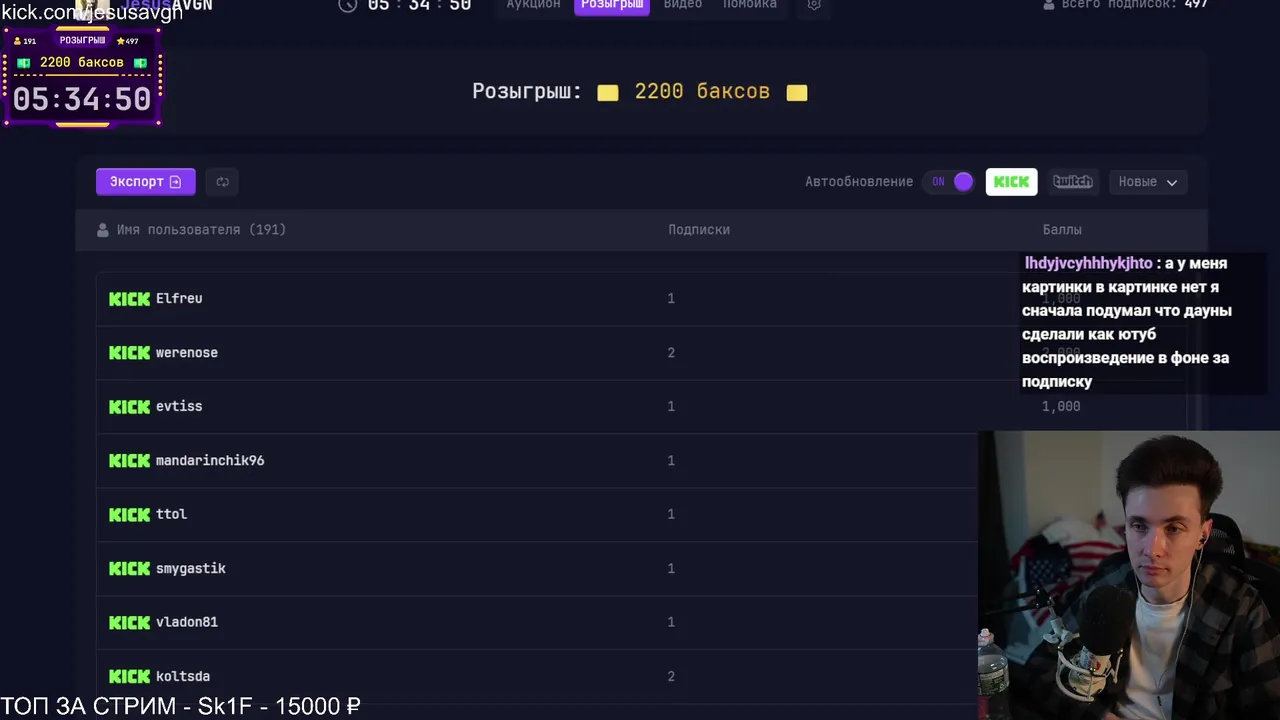
Task: Click the streamer webcam feed
Action: [x=1129, y=575]
